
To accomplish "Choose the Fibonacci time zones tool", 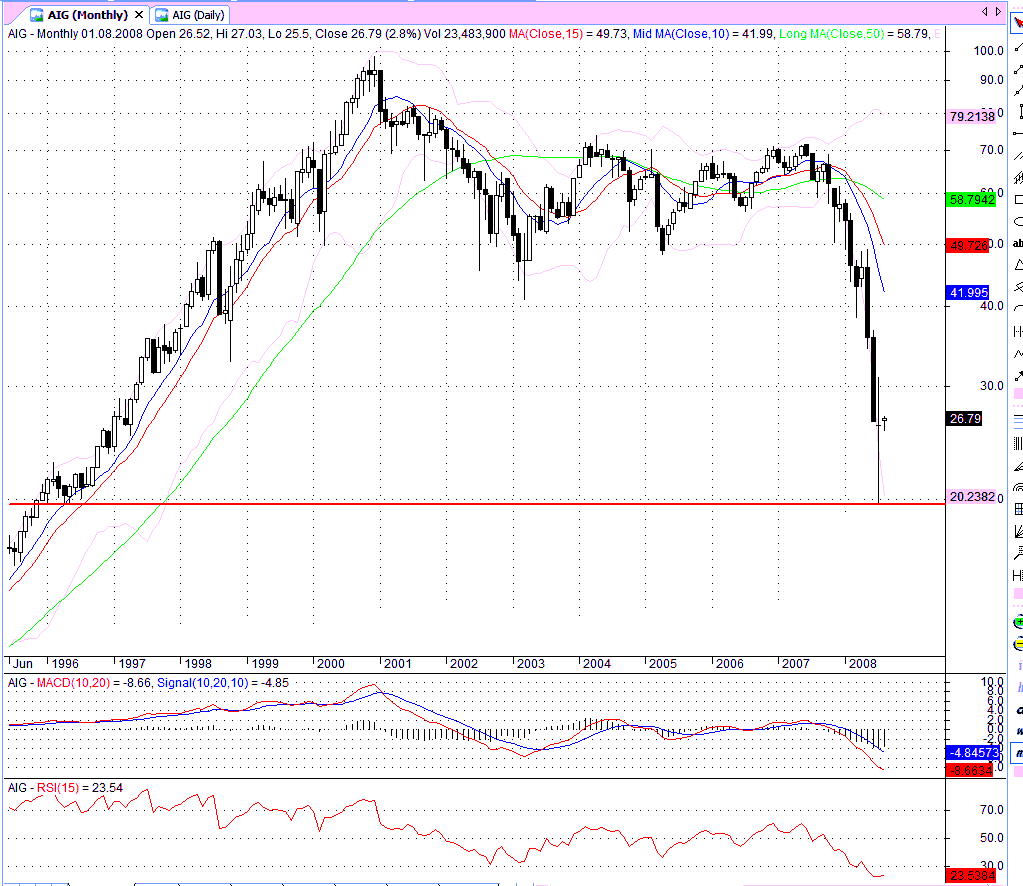I will 1018,444.
